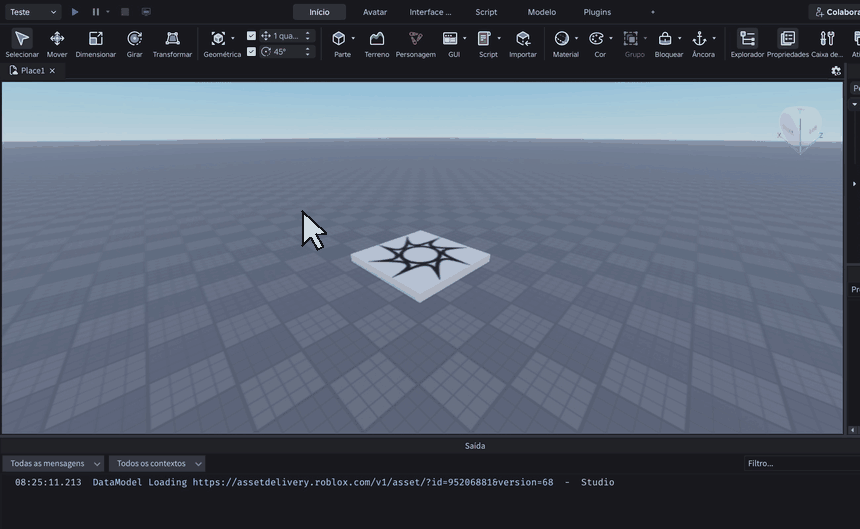860x529 pixels.
Task: Open Todos os contextos dropdown
Action: click(157, 464)
